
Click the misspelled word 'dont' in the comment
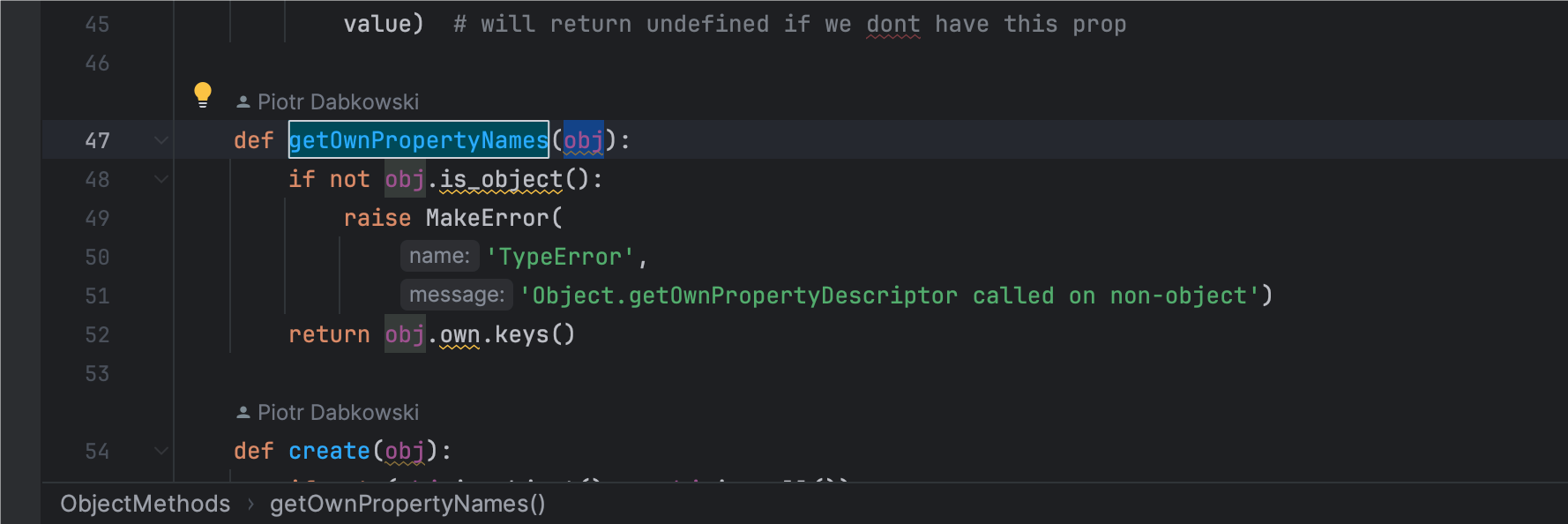pyautogui.click(x=892, y=25)
